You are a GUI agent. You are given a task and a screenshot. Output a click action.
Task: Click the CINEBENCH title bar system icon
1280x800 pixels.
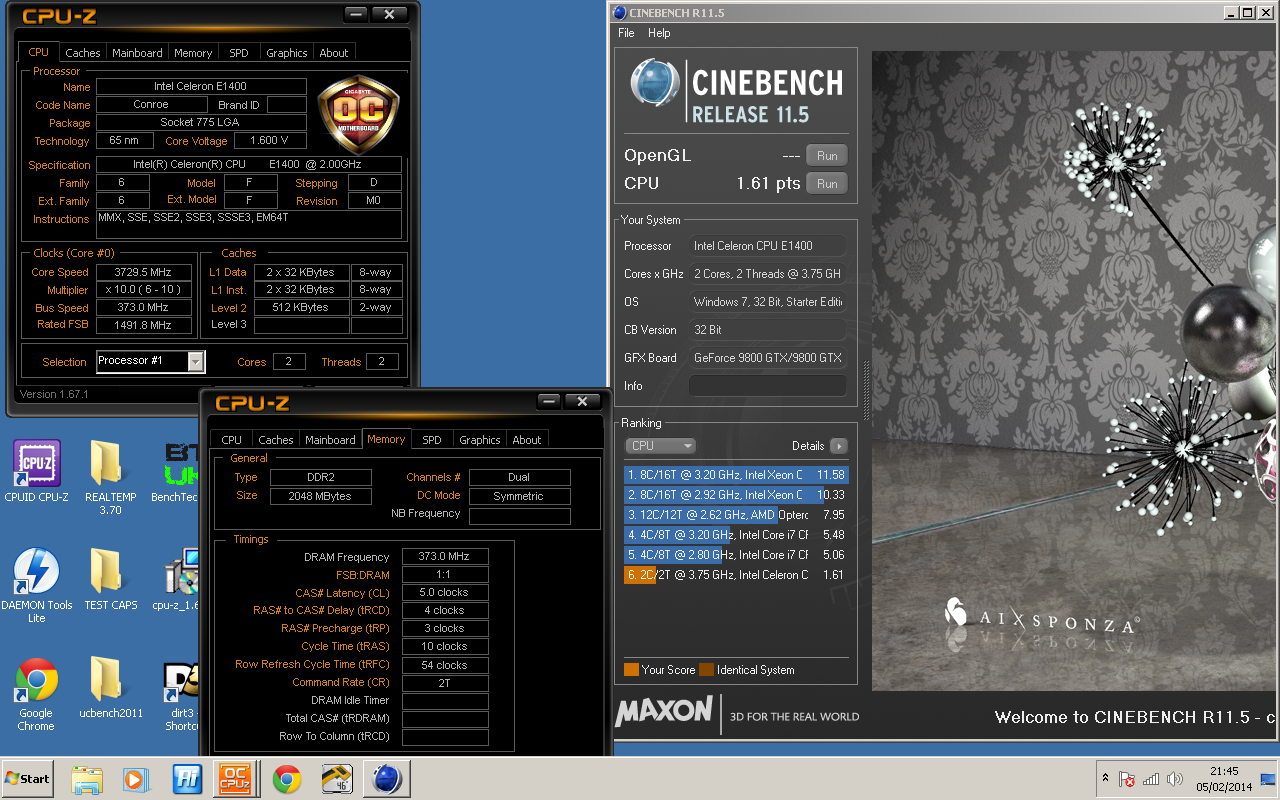click(x=620, y=12)
